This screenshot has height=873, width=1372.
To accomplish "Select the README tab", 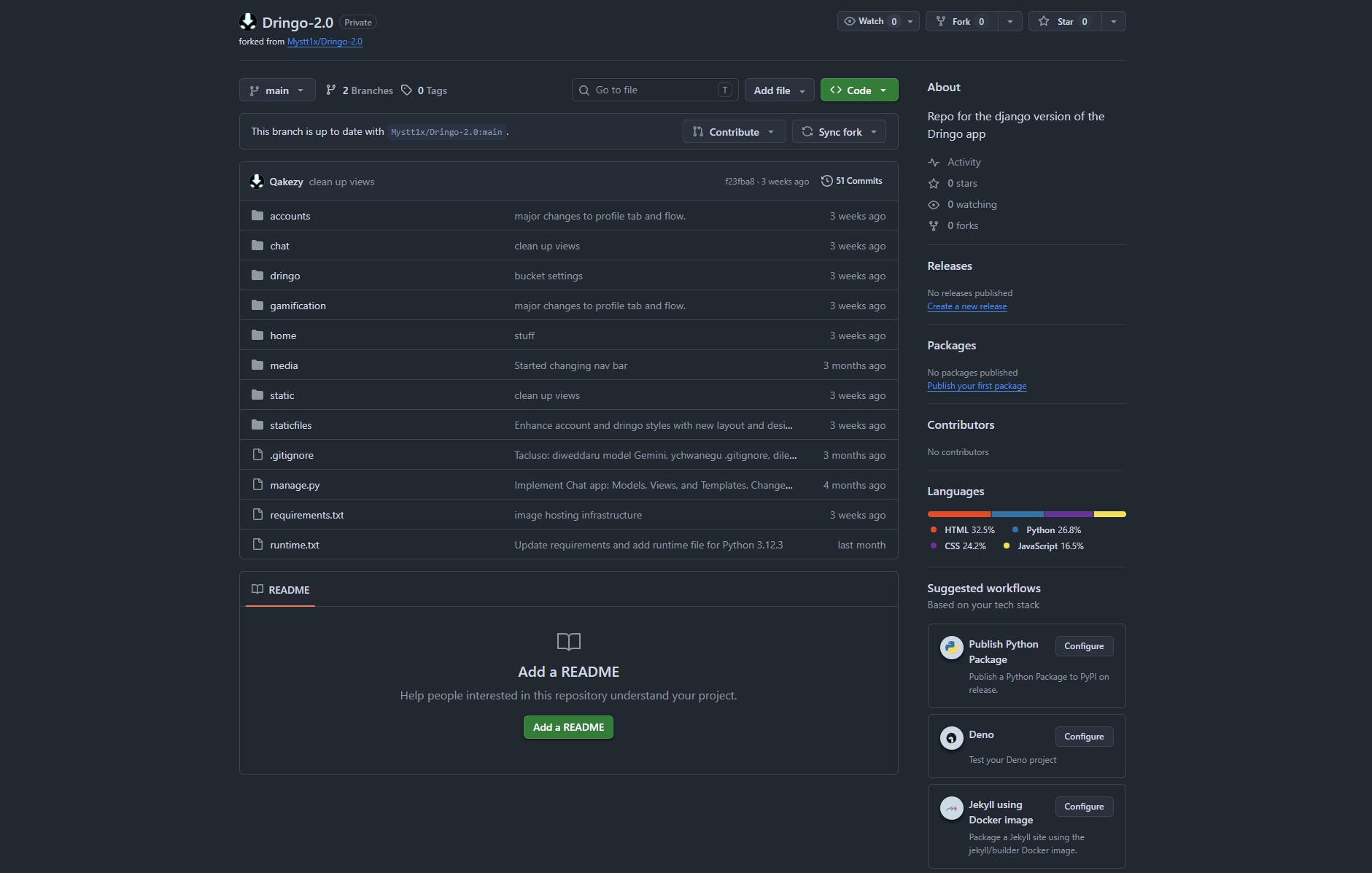I will [x=281, y=589].
